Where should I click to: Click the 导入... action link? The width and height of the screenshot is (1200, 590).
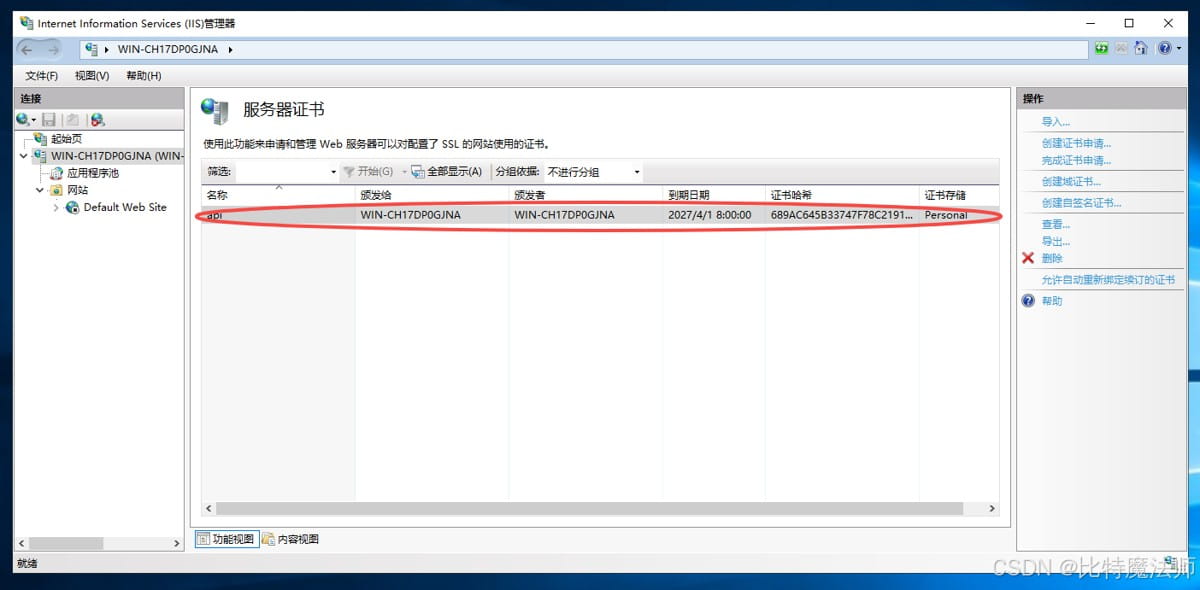[1056, 122]
